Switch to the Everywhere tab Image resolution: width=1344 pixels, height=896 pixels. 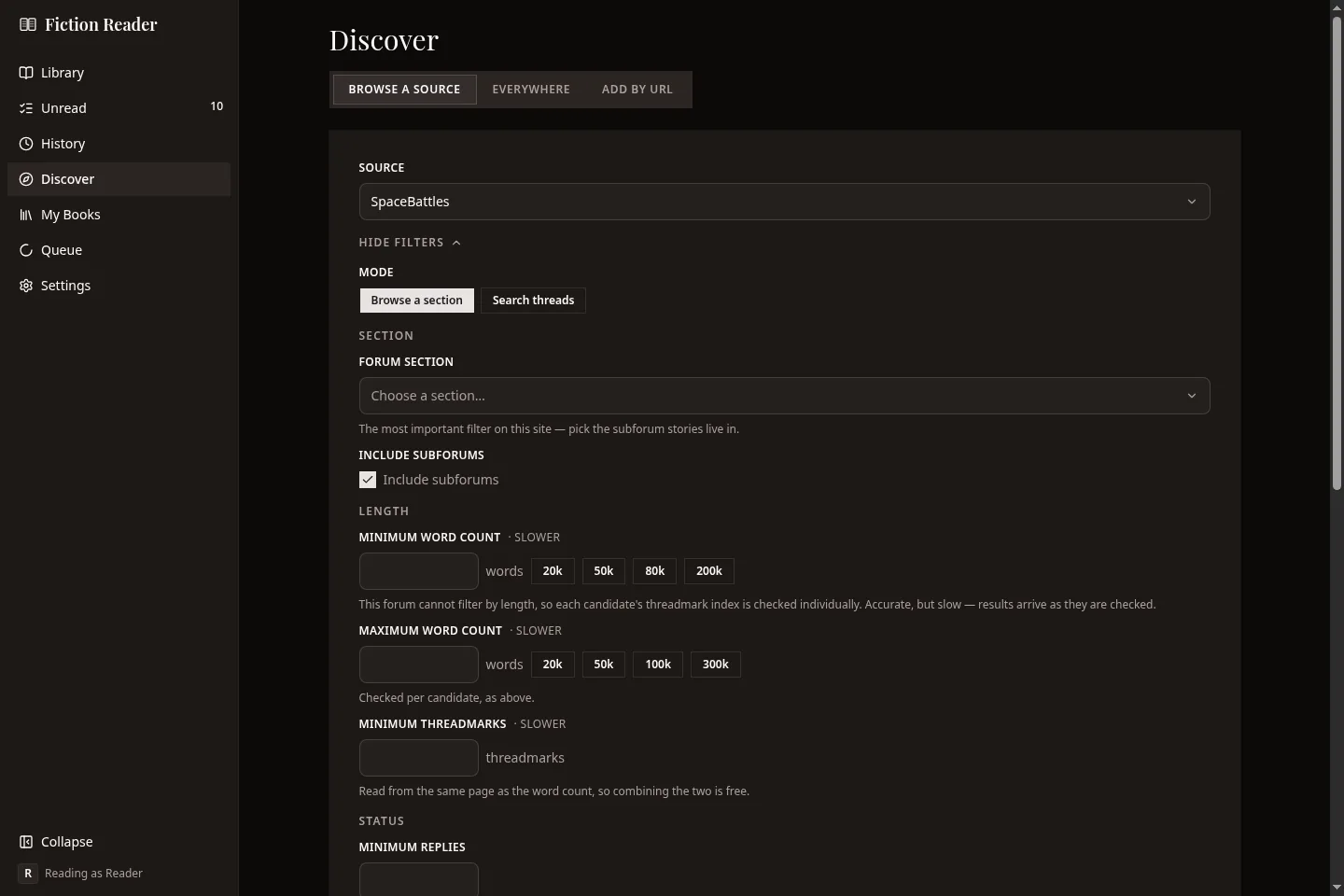tap(531, 90)
